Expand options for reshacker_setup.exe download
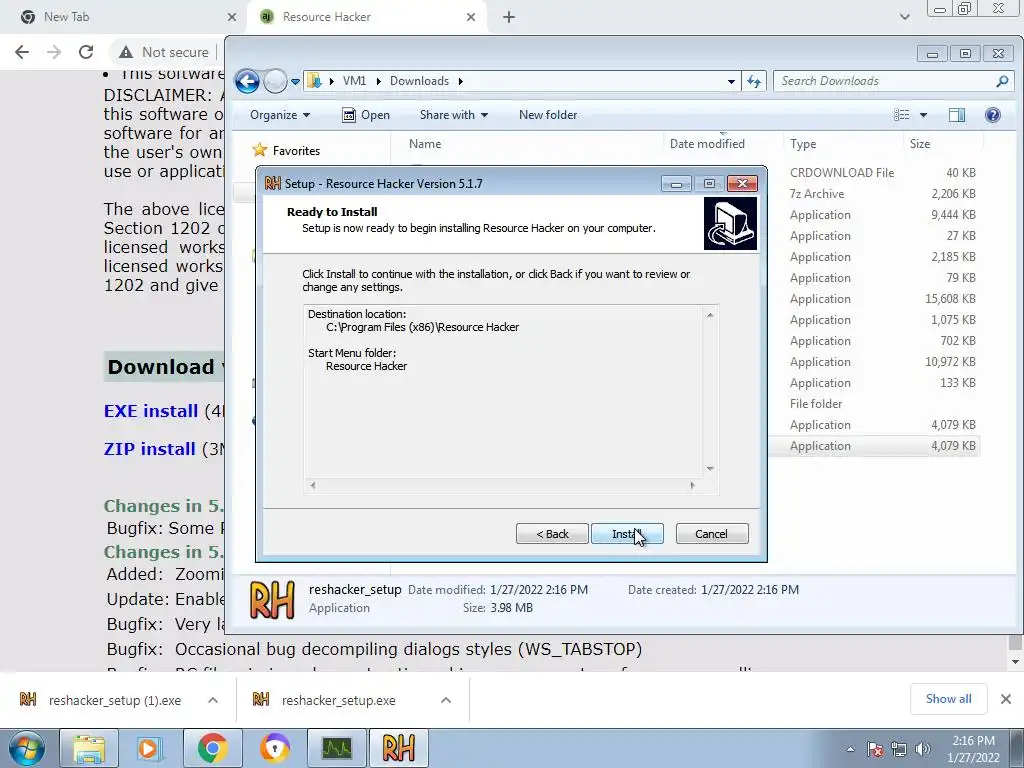The height and width of the screenshot is (768, 1024). pos(446,701)
